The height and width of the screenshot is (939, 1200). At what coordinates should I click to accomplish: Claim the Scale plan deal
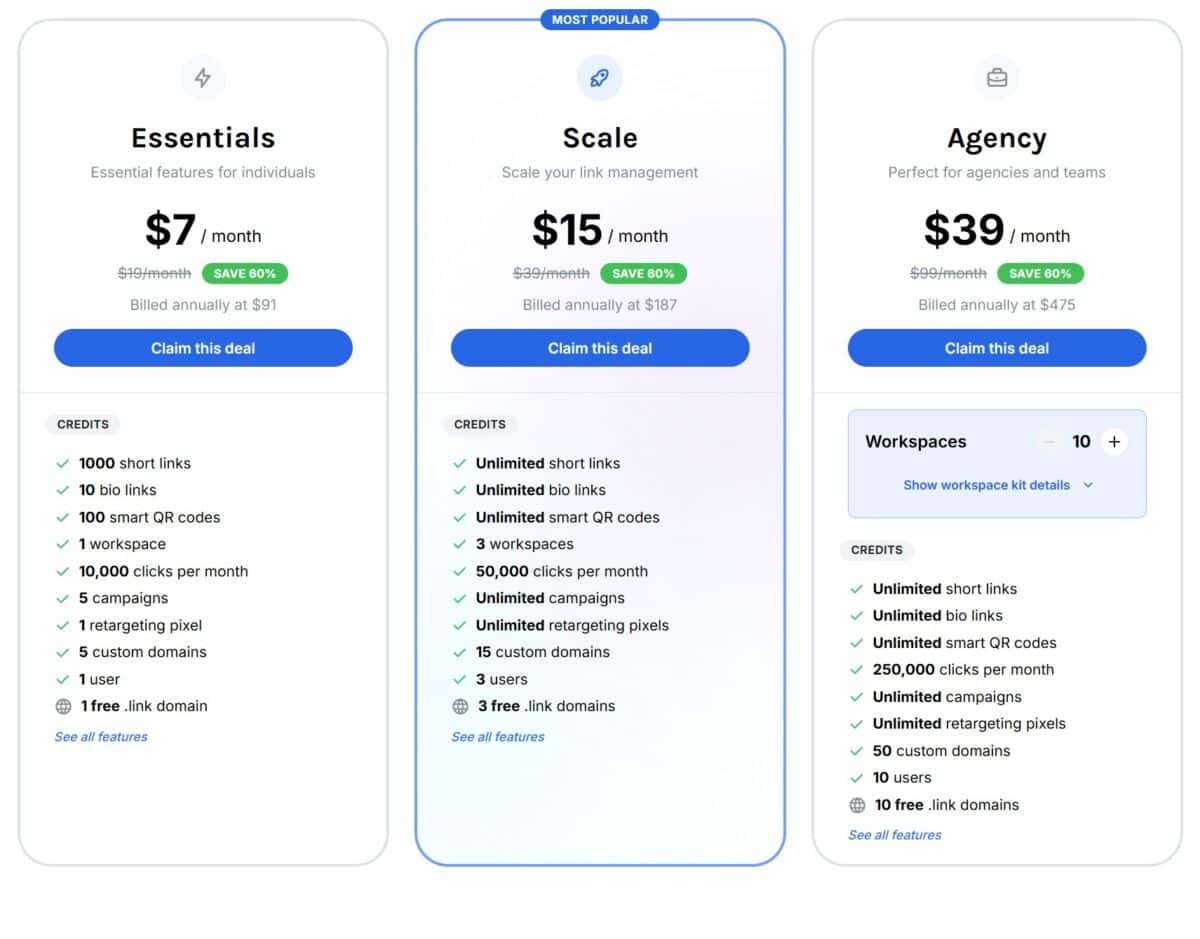click(600, 348)
